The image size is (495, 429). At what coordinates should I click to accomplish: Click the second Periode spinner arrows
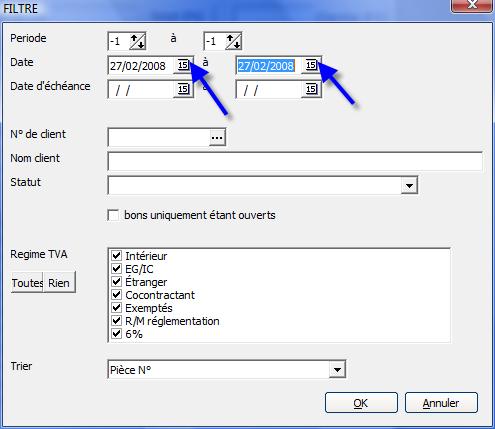pos(233,41)
